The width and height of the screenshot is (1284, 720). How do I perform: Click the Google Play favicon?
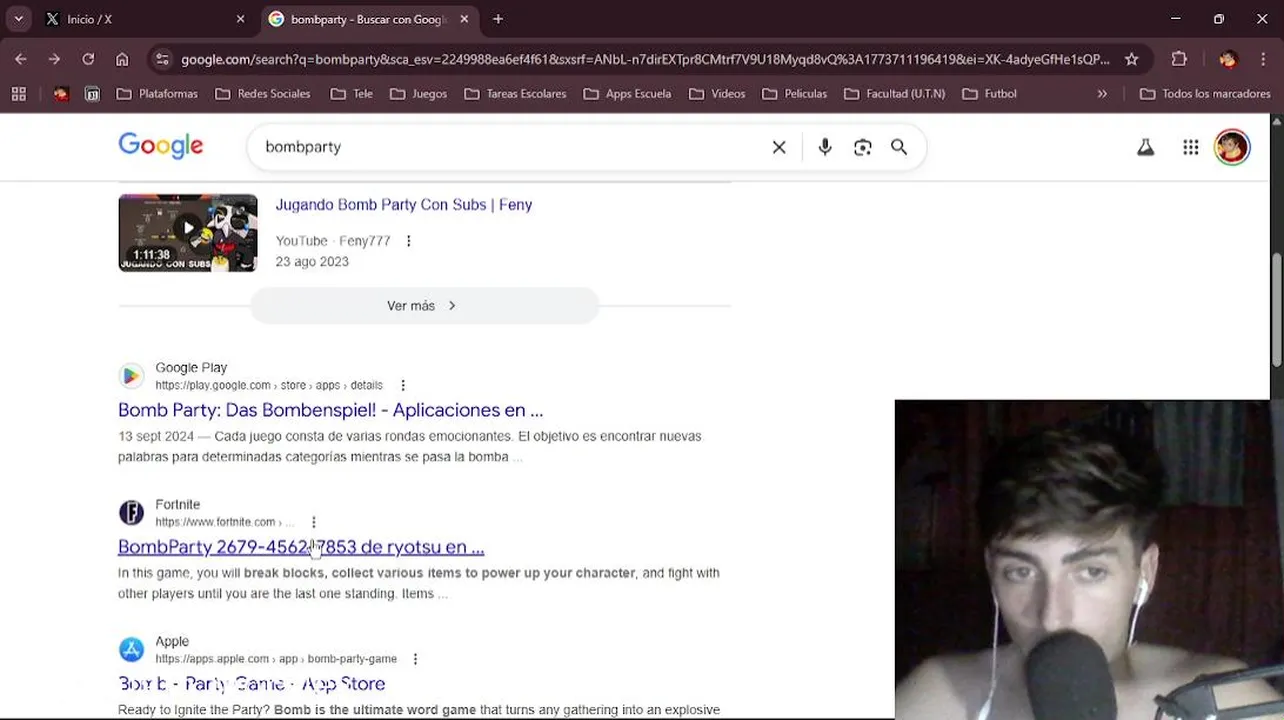click(x=131, y=376)
